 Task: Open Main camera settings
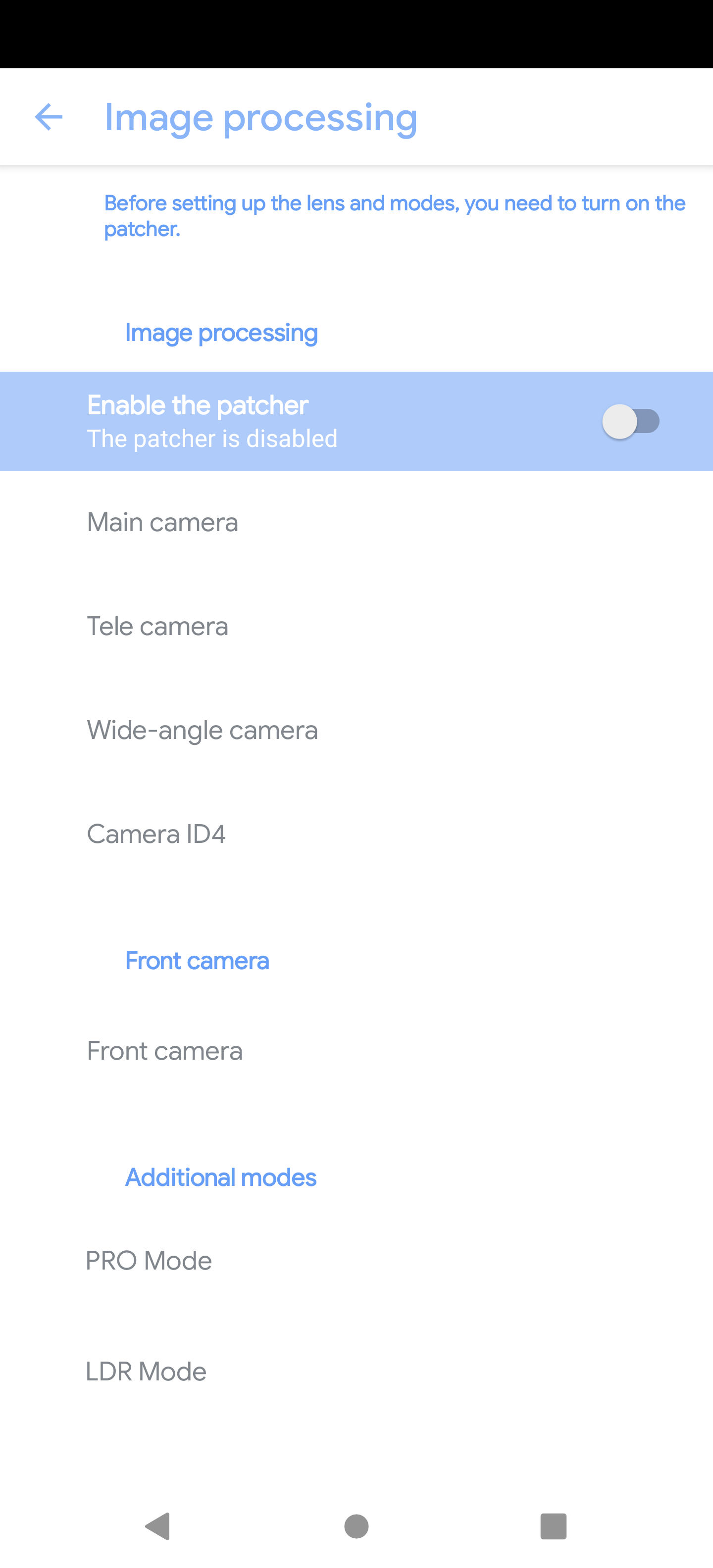(356, 523)
